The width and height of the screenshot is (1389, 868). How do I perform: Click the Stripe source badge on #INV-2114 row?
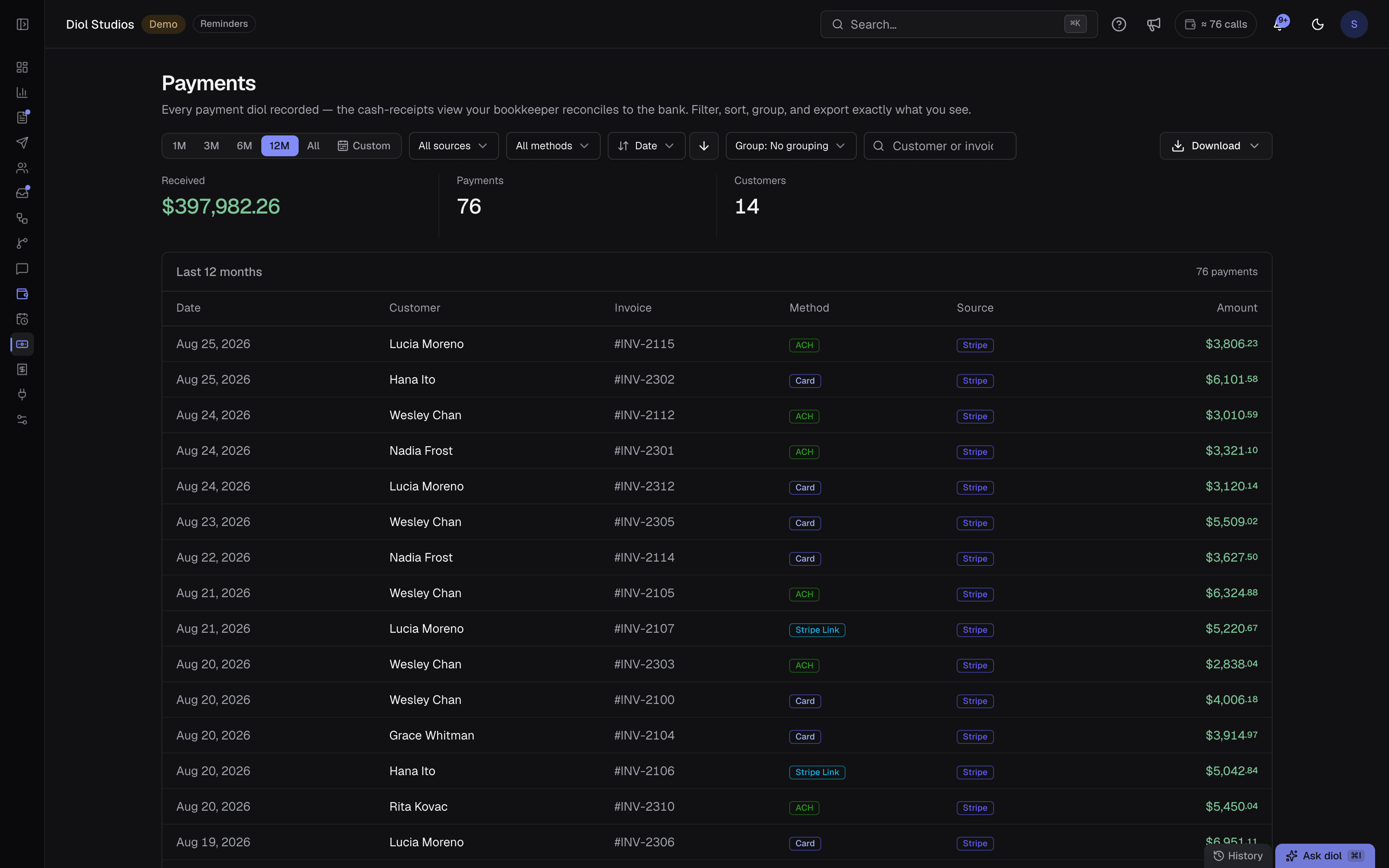coord(974,559)
